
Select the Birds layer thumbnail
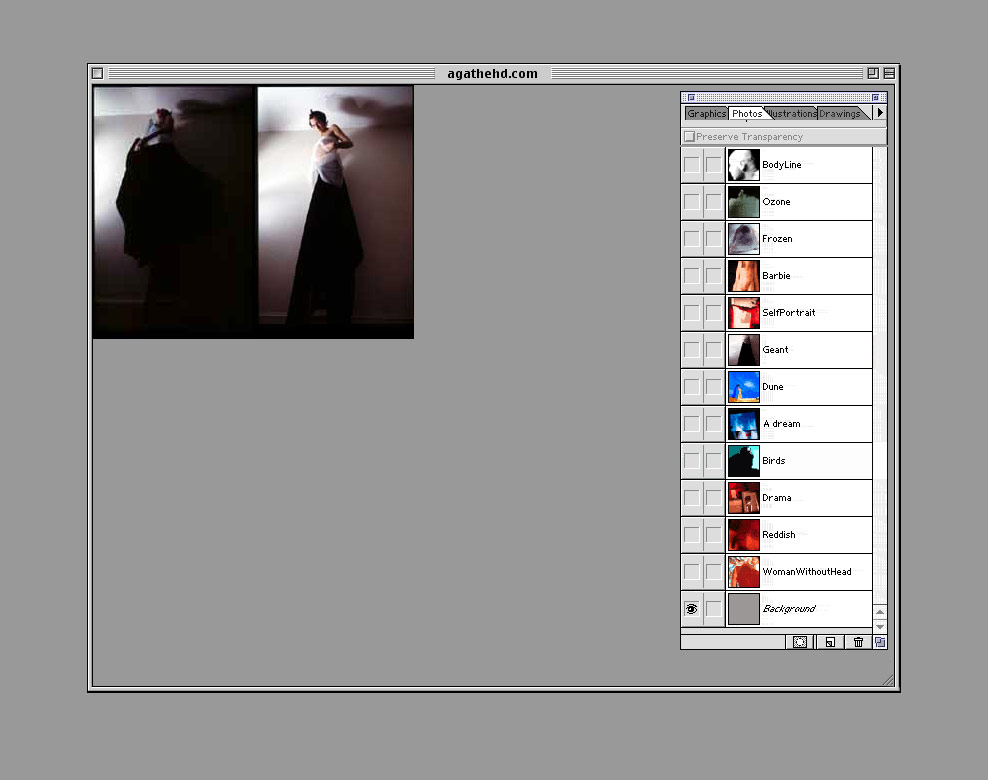744,461
